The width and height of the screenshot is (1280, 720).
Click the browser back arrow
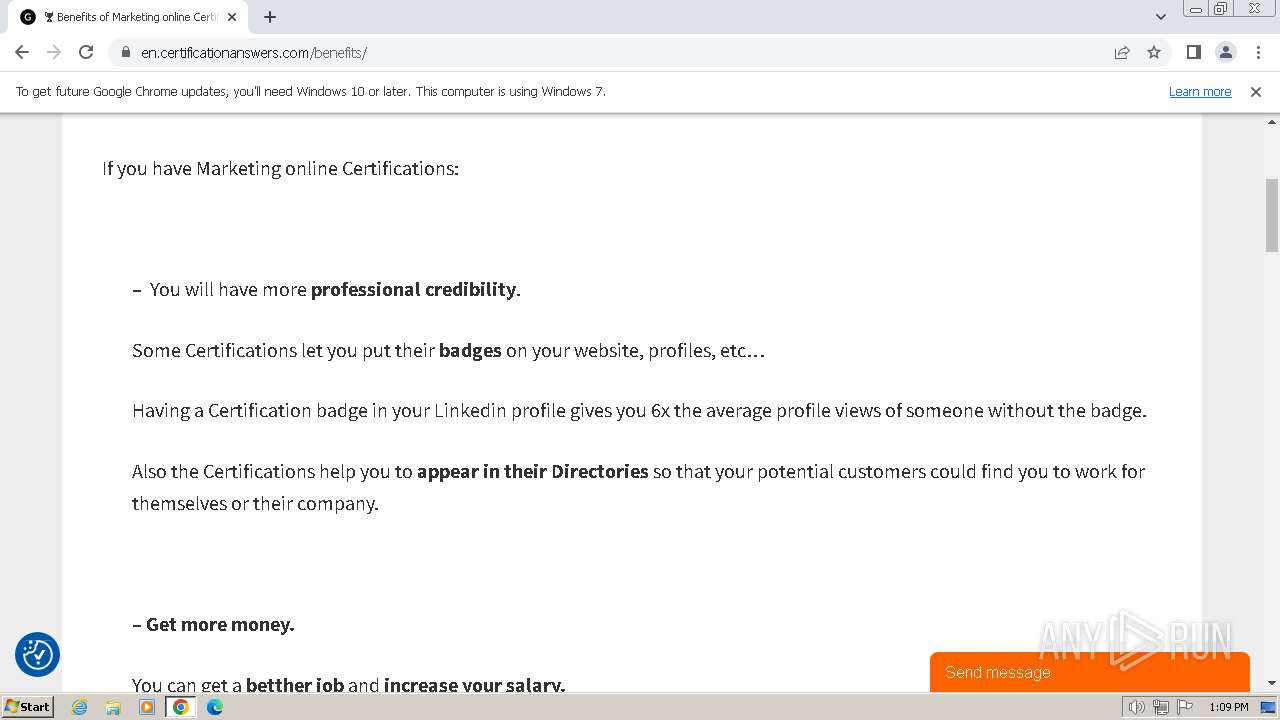coord(22,52)
